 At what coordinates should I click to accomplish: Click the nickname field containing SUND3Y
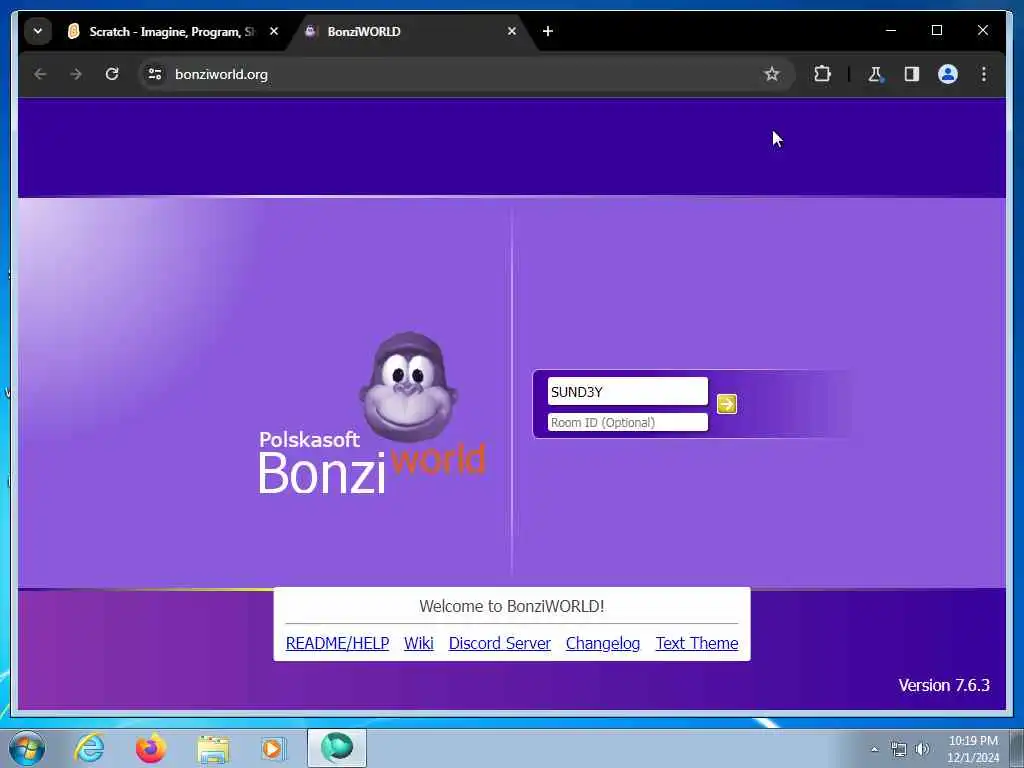[x=627, y=391]
